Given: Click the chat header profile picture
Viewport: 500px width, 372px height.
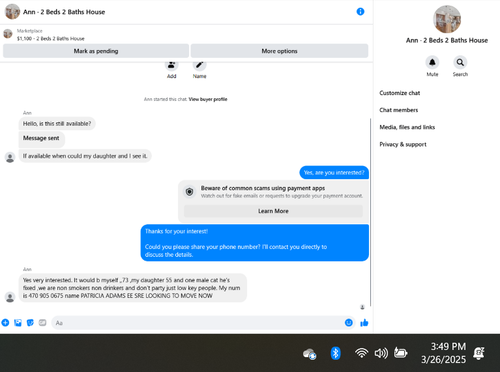Looking at the screenshot, I should pyautogui.click(x=12, y=12).
